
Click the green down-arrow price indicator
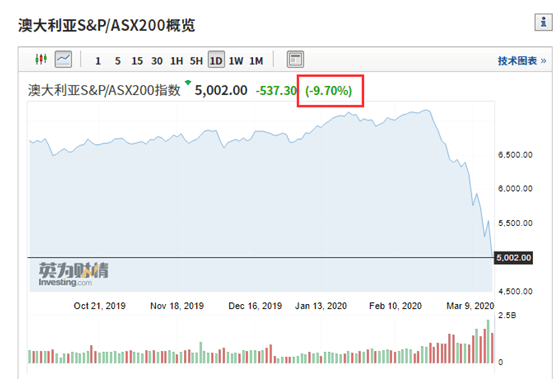pyautogui.click(x=188, y=83)
